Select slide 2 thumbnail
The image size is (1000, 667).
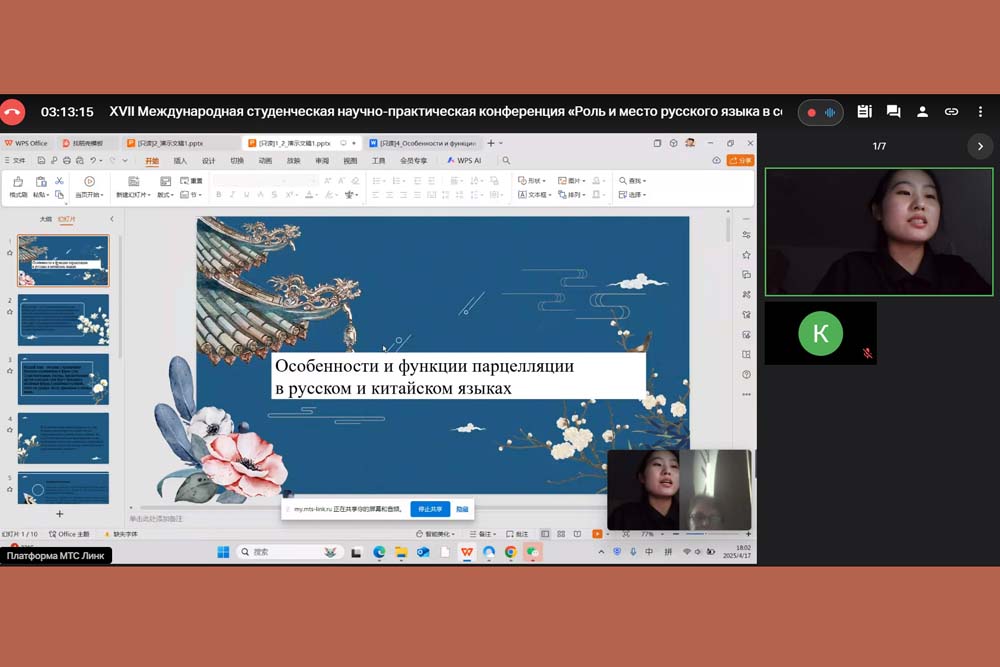click(63, 320)
